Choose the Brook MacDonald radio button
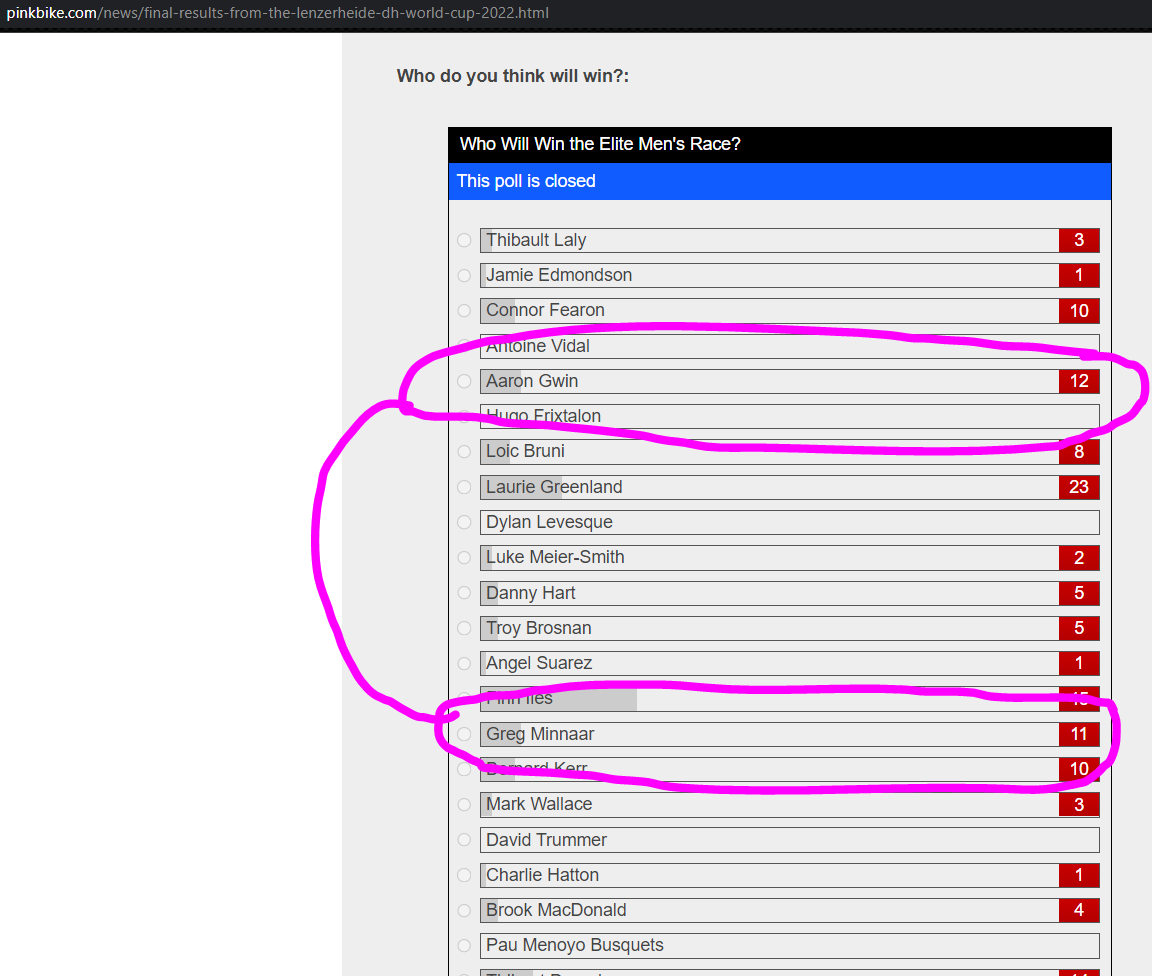The image size is (1152, 976). 464,910
